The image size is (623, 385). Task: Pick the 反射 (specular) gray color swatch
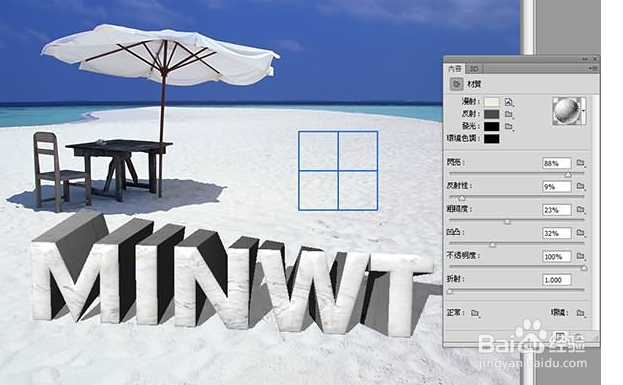point(491,114)
